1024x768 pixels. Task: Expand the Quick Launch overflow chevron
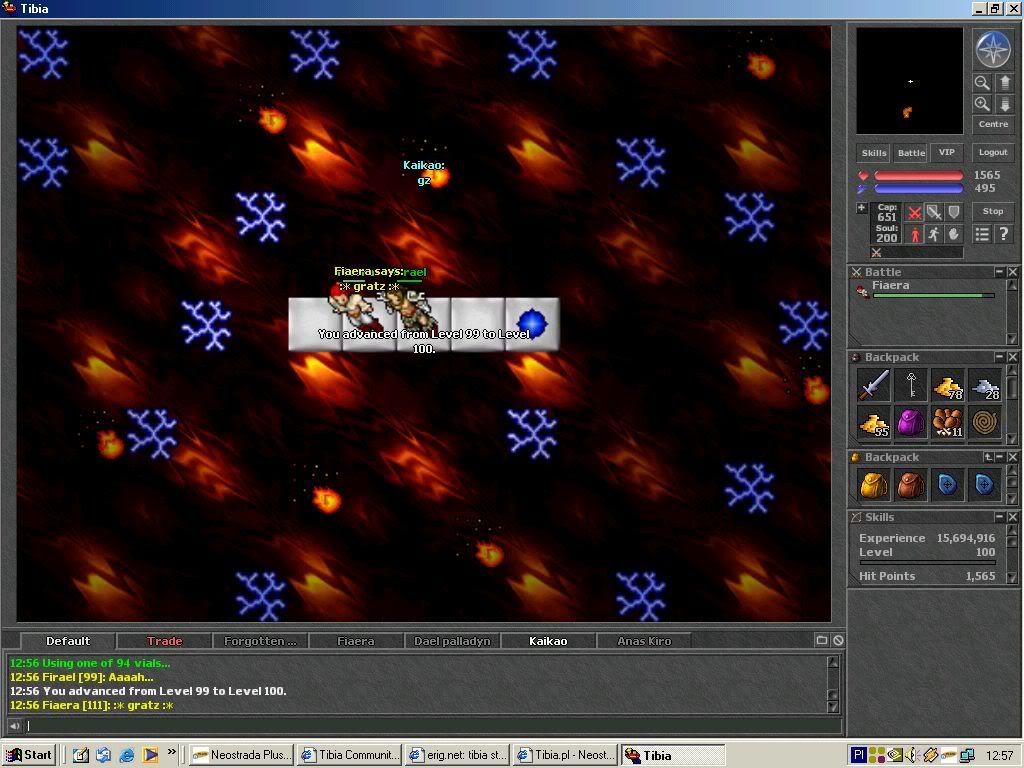pos(172,752)
